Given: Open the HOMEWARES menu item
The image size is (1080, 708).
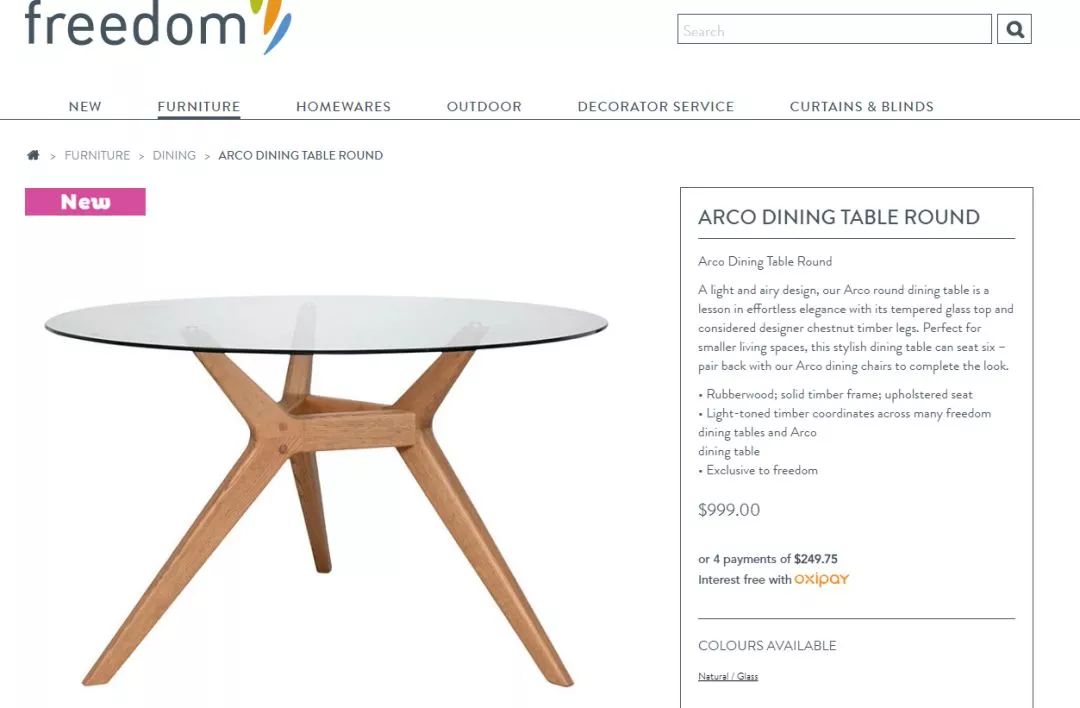Looking at the screenshot, I should pos(344,107).
